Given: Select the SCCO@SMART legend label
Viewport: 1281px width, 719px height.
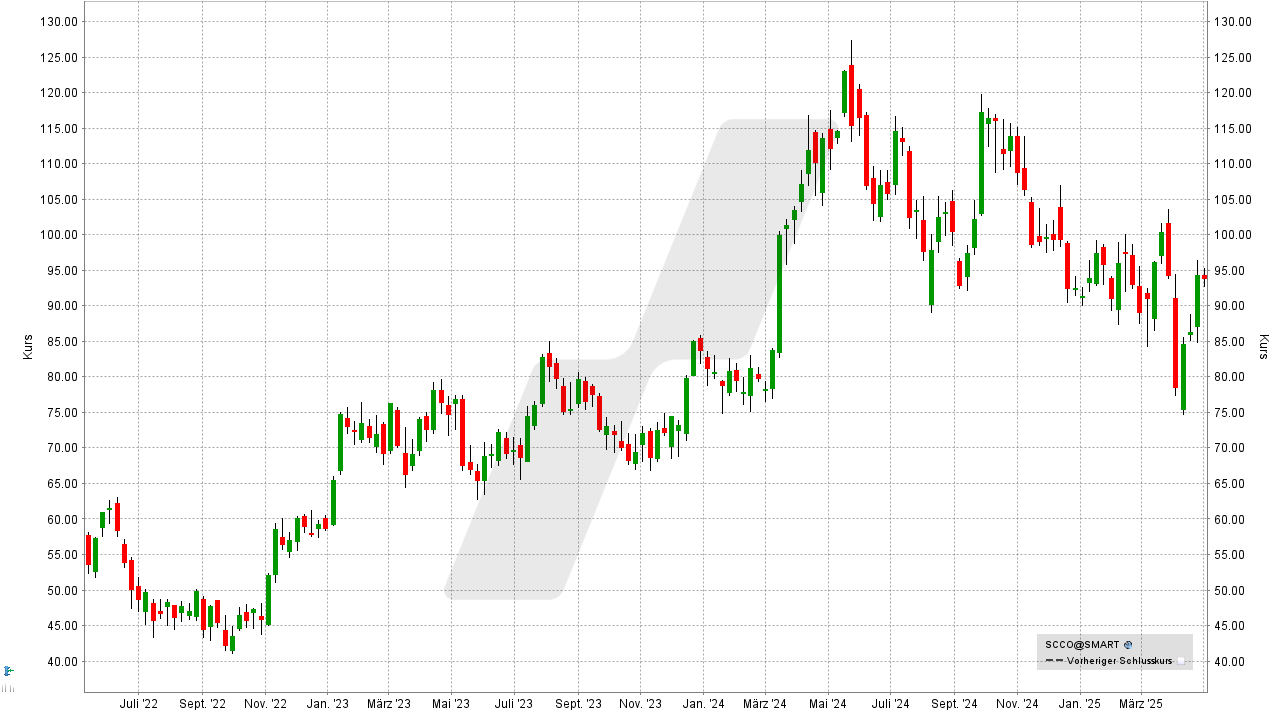Looking at the screenshot, I should (x=1082, y=645).
